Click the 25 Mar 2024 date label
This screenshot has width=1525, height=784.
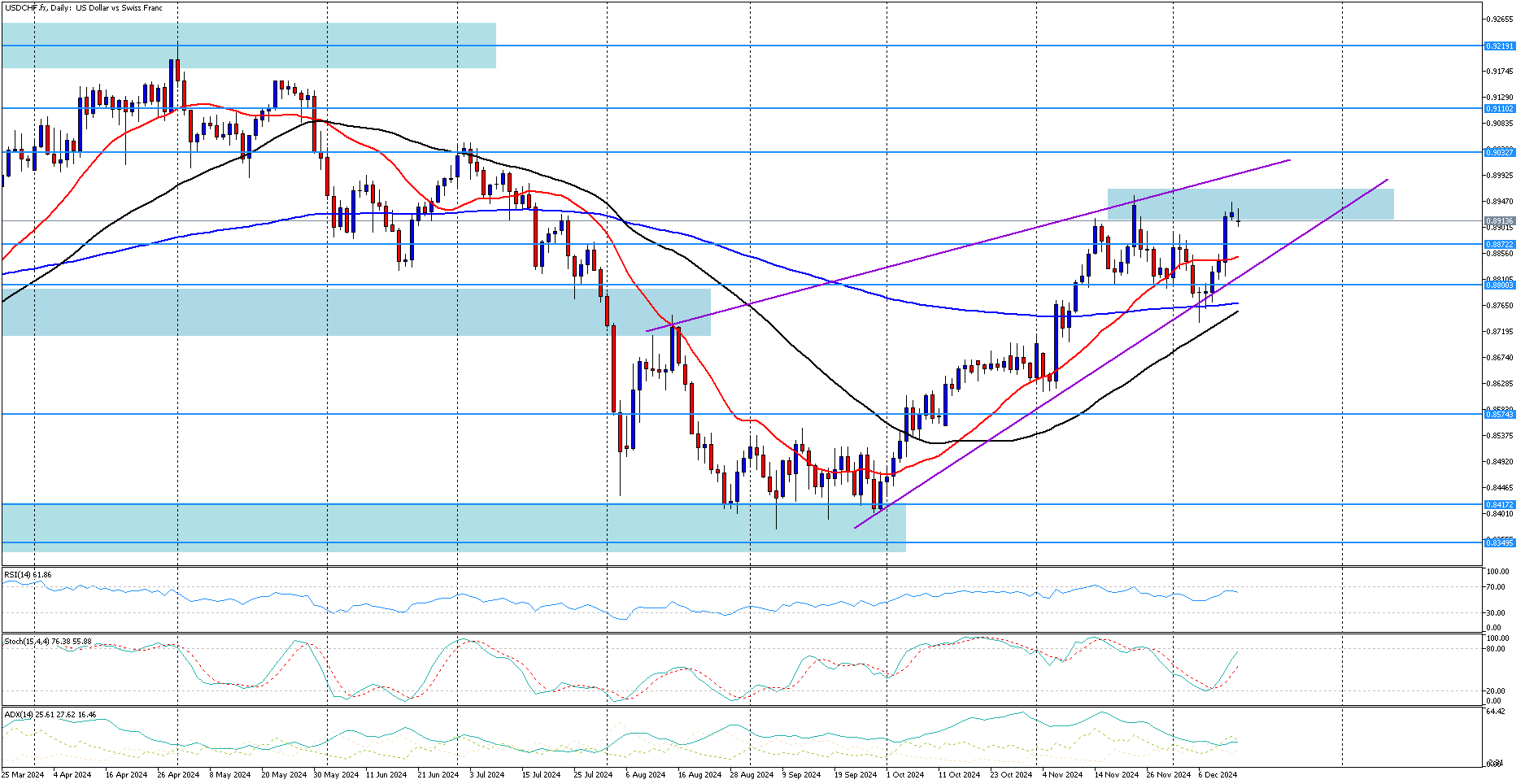coord(23,775)
